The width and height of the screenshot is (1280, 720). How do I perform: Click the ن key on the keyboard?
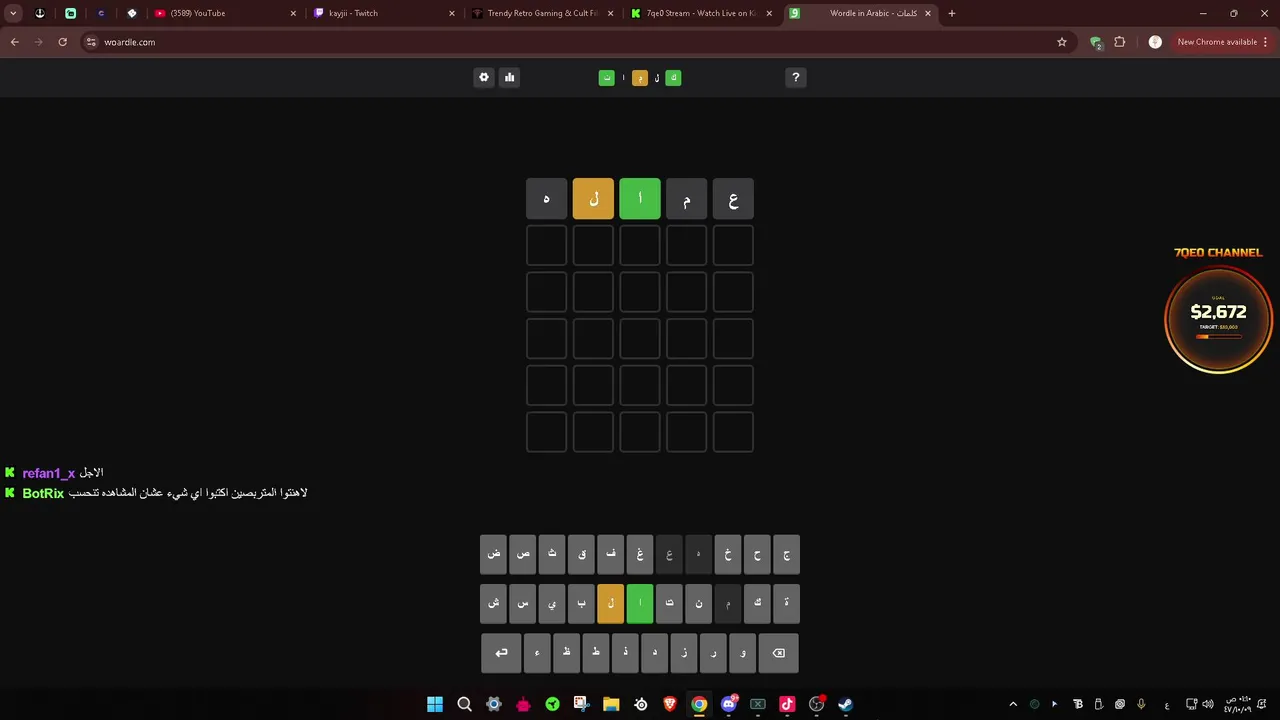coord(698,603)
